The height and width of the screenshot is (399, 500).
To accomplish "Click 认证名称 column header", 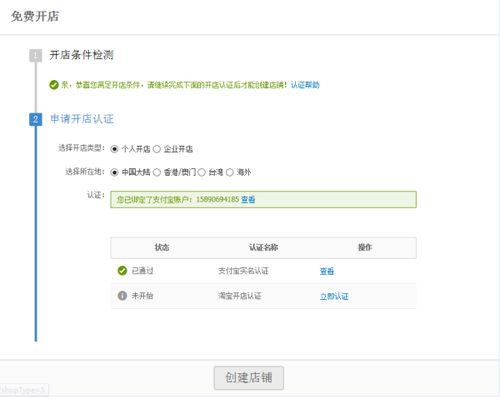I will tap(264, 247).
